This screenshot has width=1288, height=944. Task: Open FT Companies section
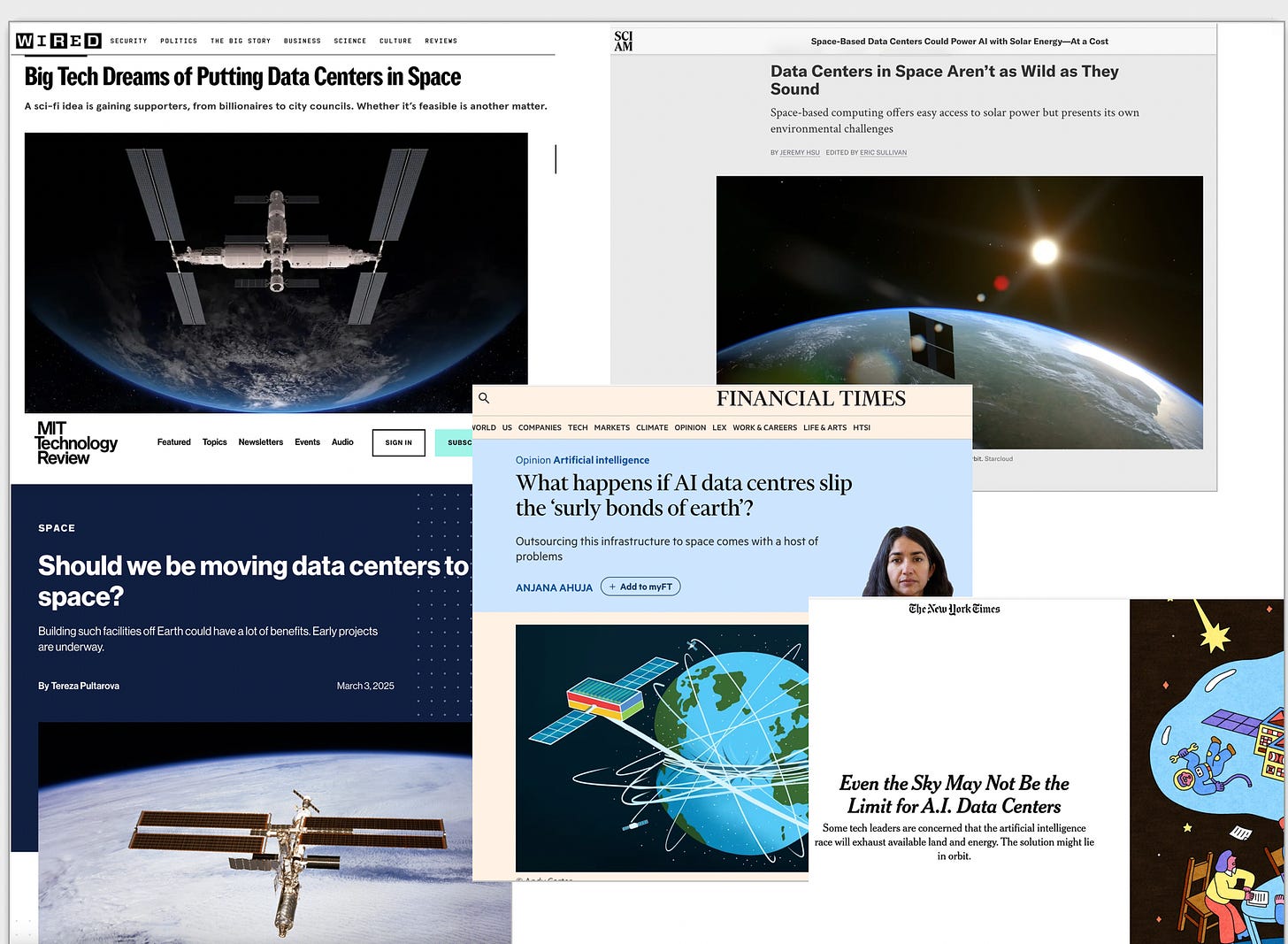pos(540,427)
